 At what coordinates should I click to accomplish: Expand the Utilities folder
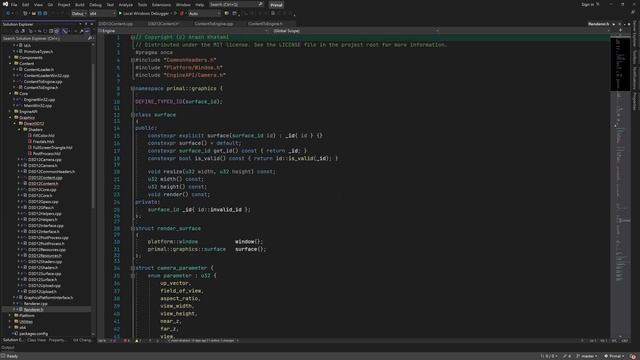10,322
